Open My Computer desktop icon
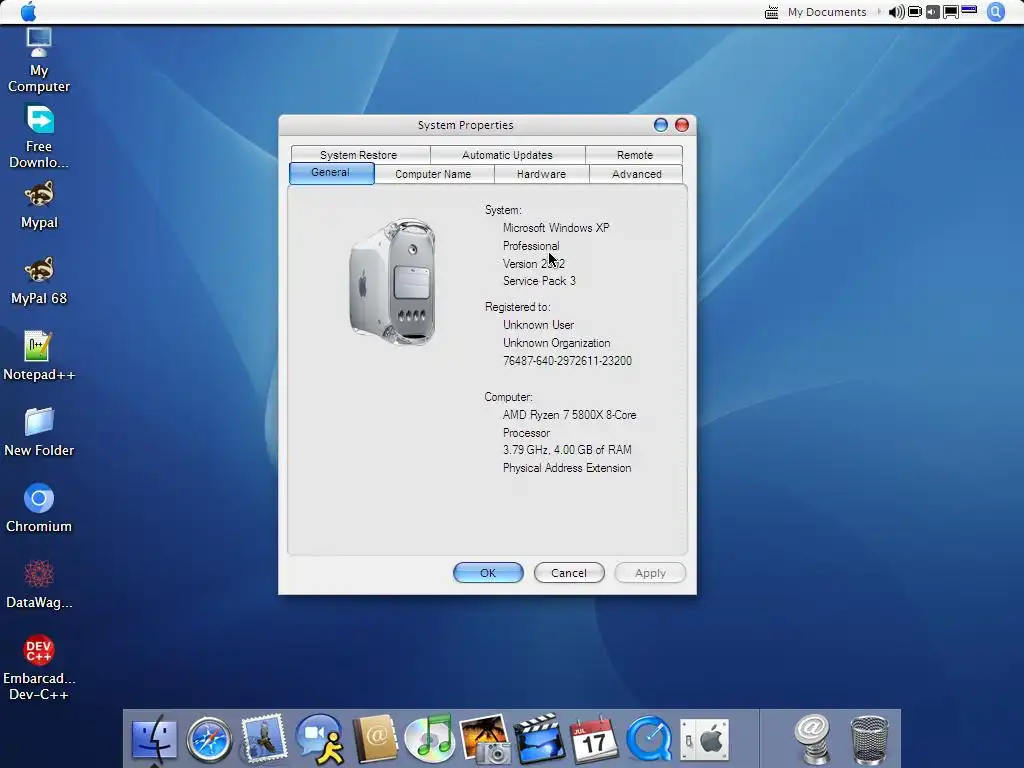1024x768 pixels. (39, 61)
